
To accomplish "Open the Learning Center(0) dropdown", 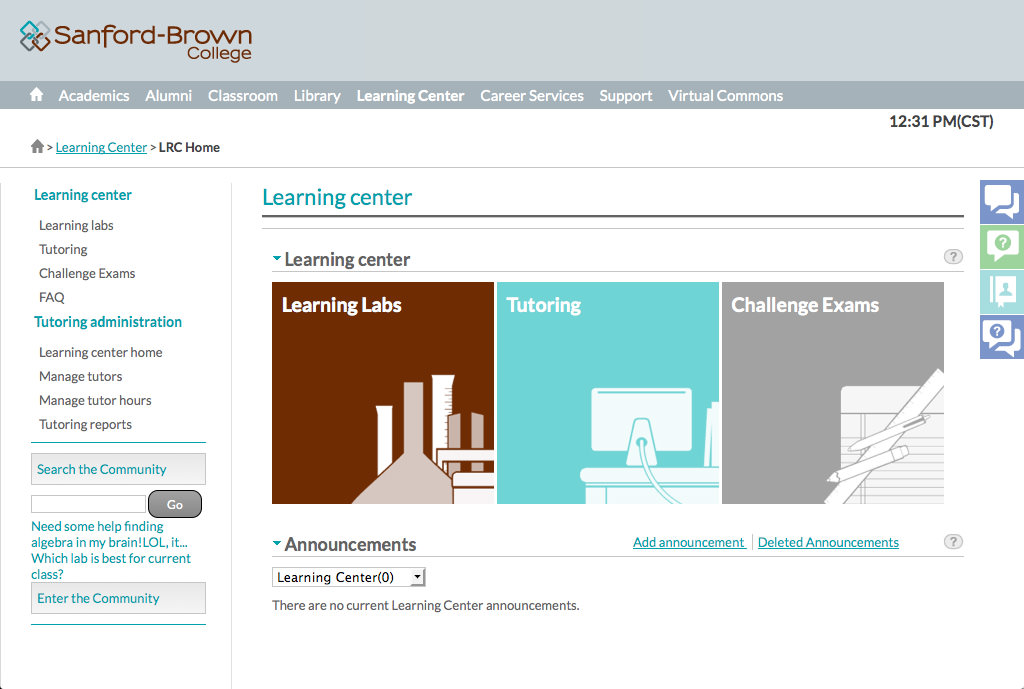I will click(349, 577).
